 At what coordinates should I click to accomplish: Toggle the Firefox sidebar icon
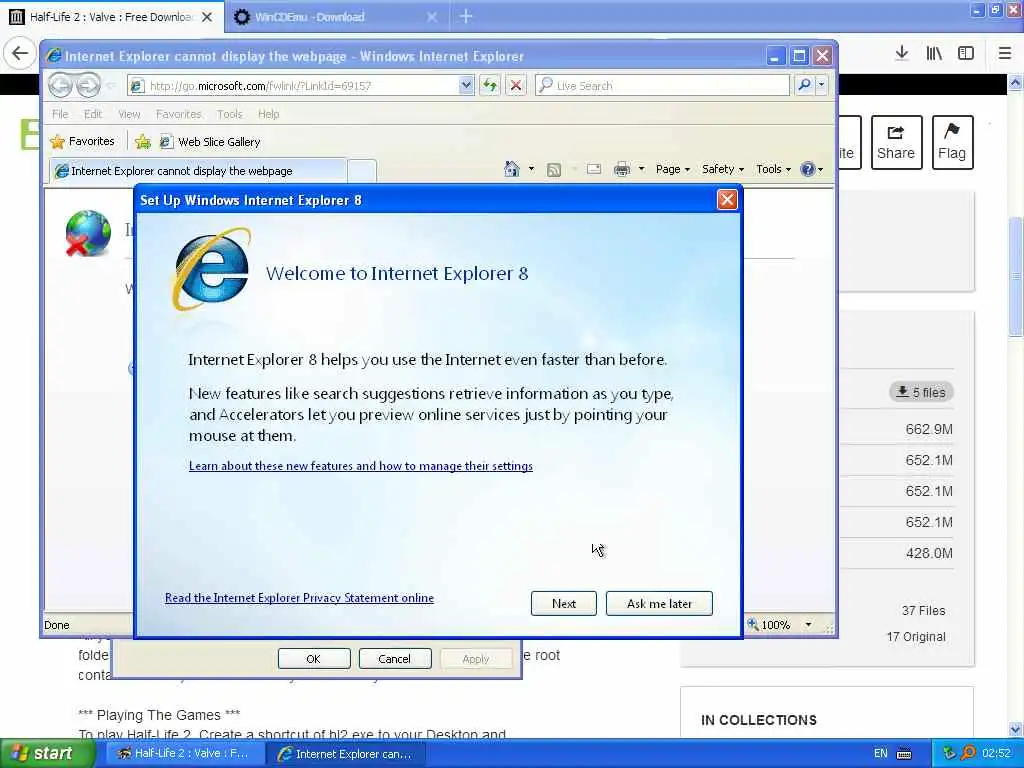[966, 53]
